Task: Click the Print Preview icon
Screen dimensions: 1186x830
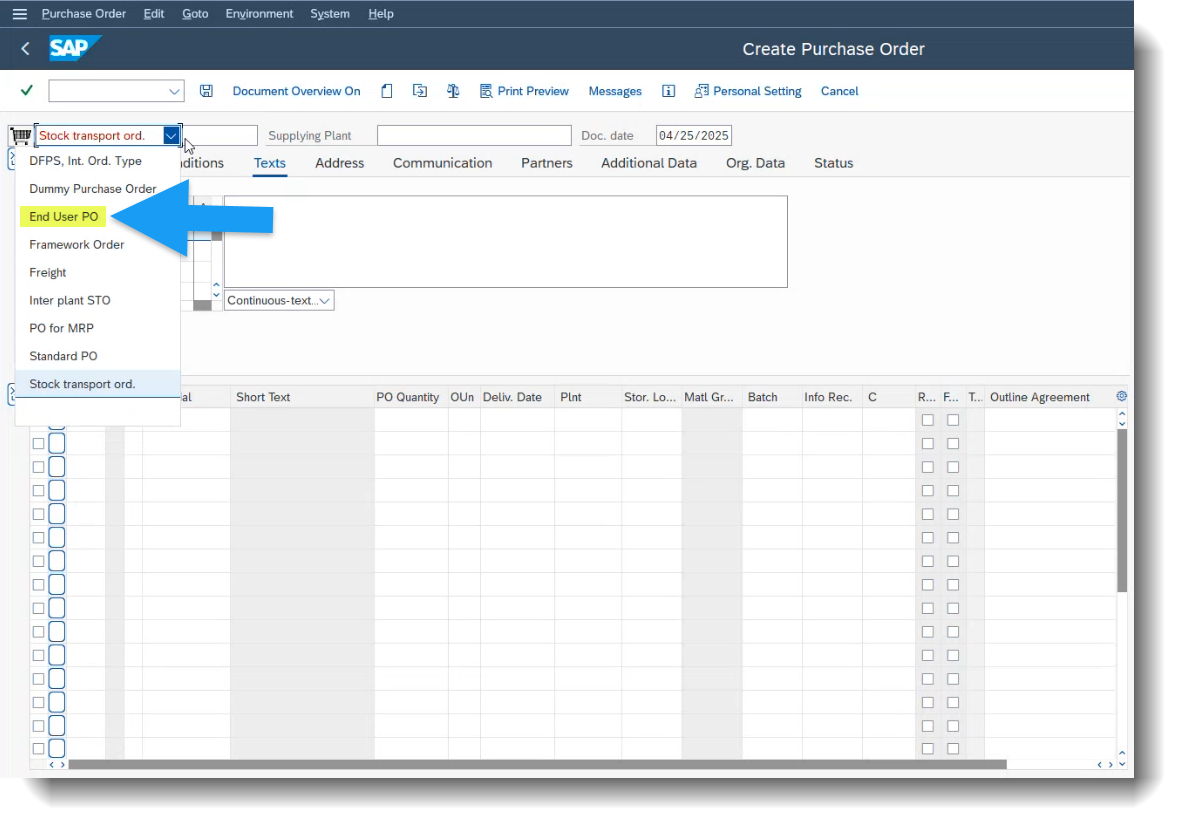Action: (x=486, y=91)
